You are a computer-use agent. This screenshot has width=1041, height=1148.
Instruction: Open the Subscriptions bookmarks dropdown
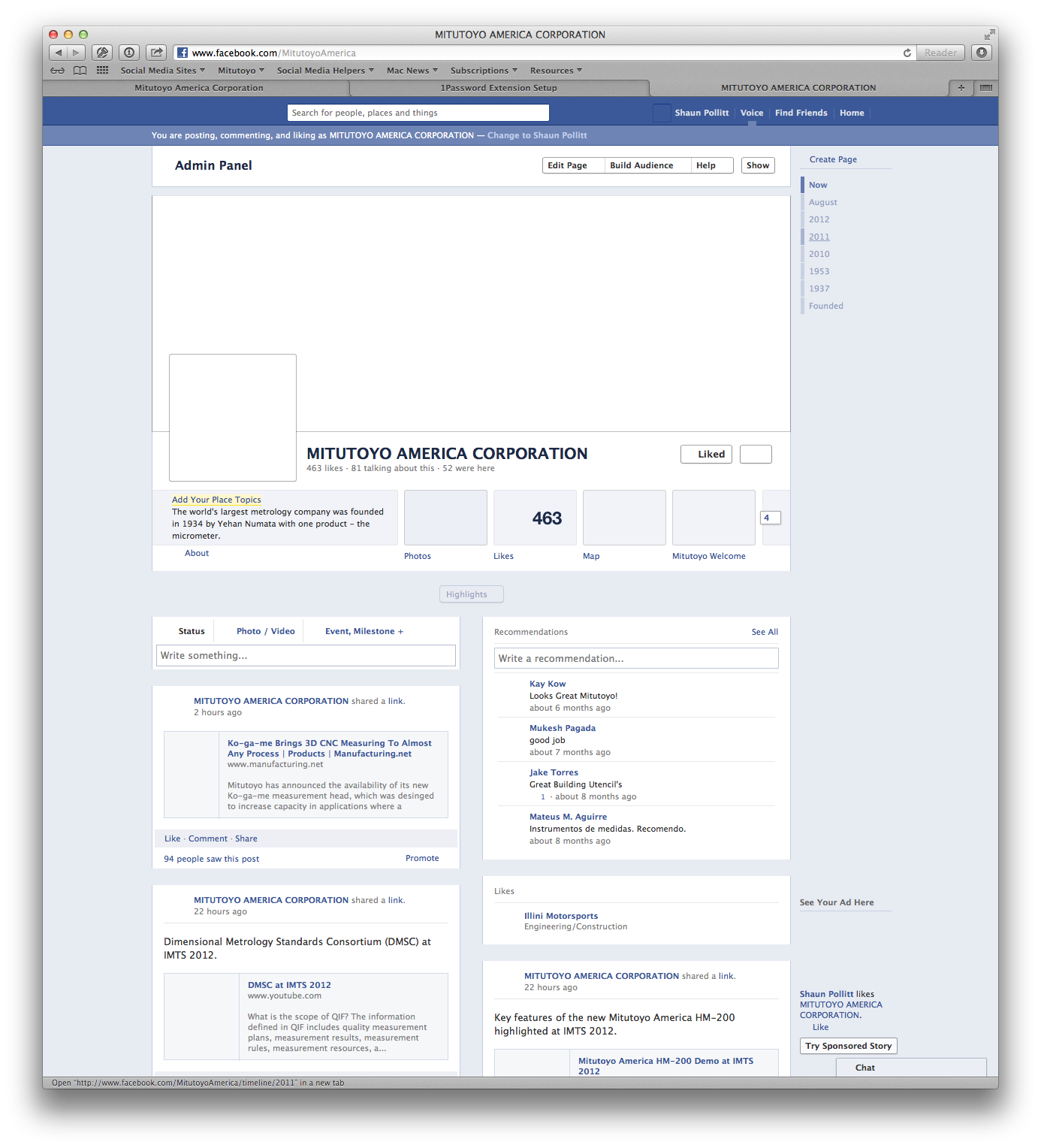click(x=484, y=71)
